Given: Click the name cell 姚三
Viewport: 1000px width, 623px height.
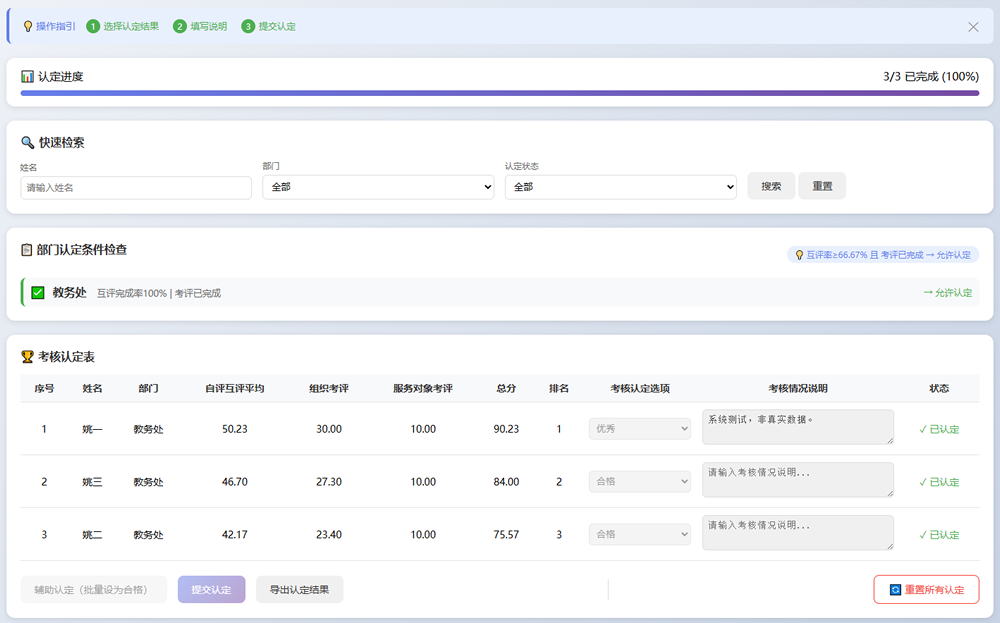Looking at the screenshot, I should (92, 482).
